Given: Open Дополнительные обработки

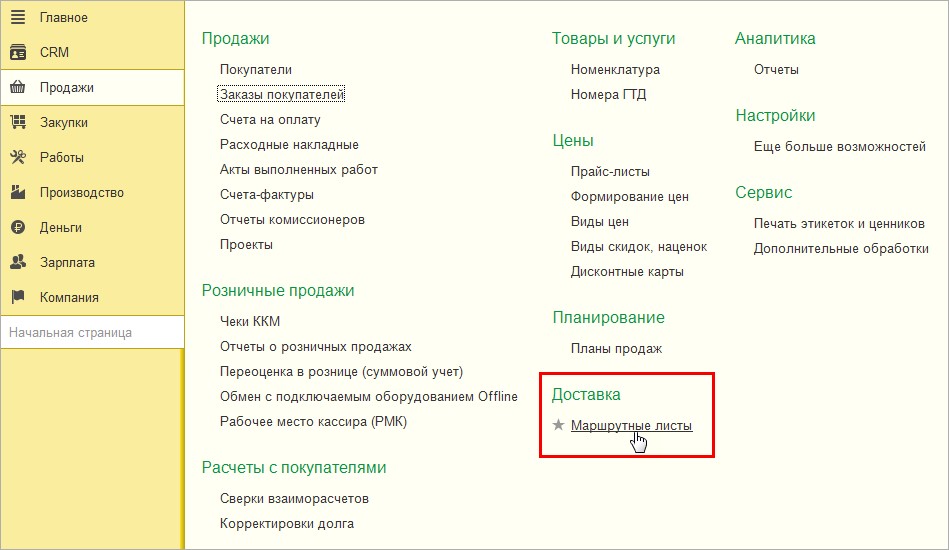Looking at the screenshot, I should pos(841,249).
